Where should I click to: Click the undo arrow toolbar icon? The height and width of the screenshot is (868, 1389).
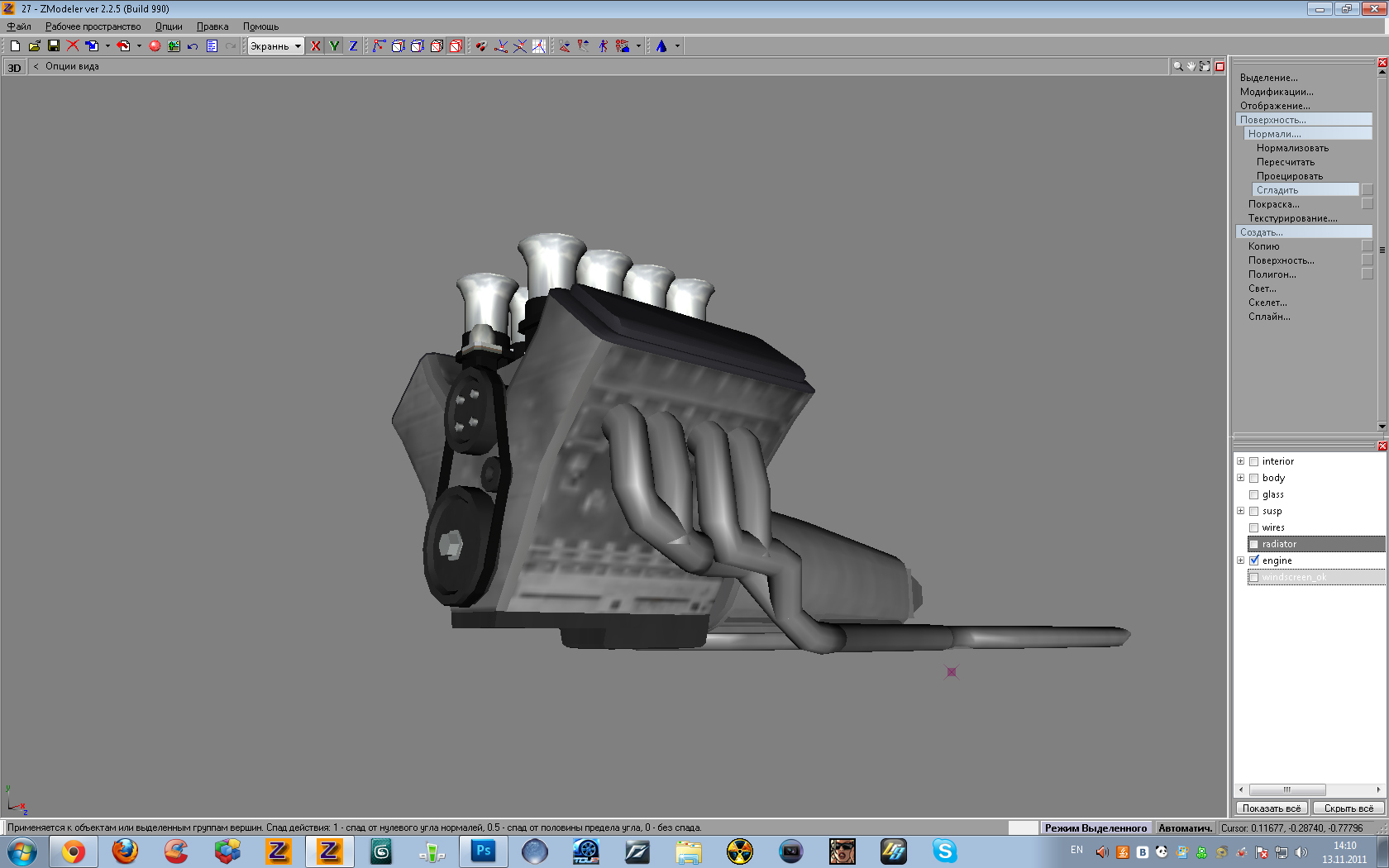(x=193, y=46)
